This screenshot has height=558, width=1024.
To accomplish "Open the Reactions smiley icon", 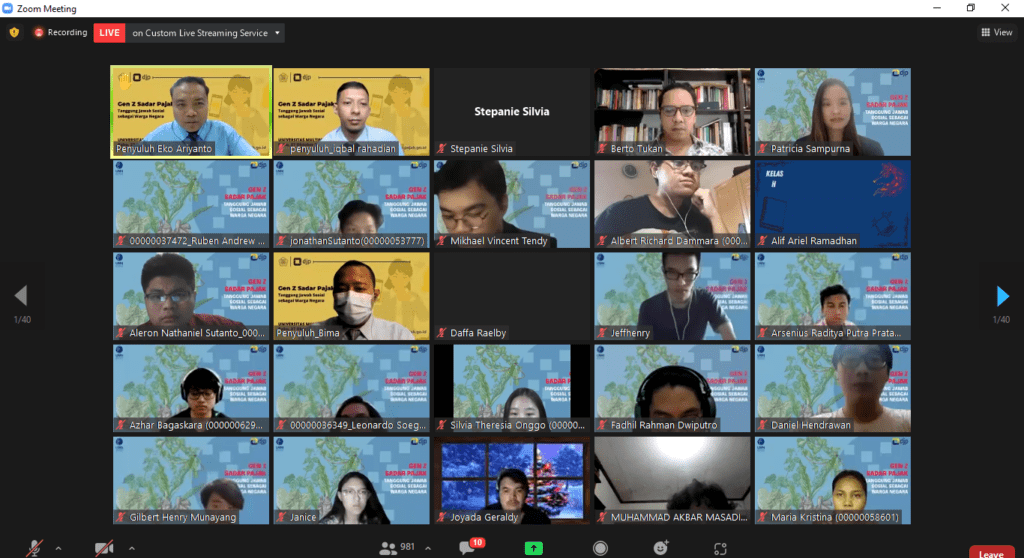I will pos(660,548).
